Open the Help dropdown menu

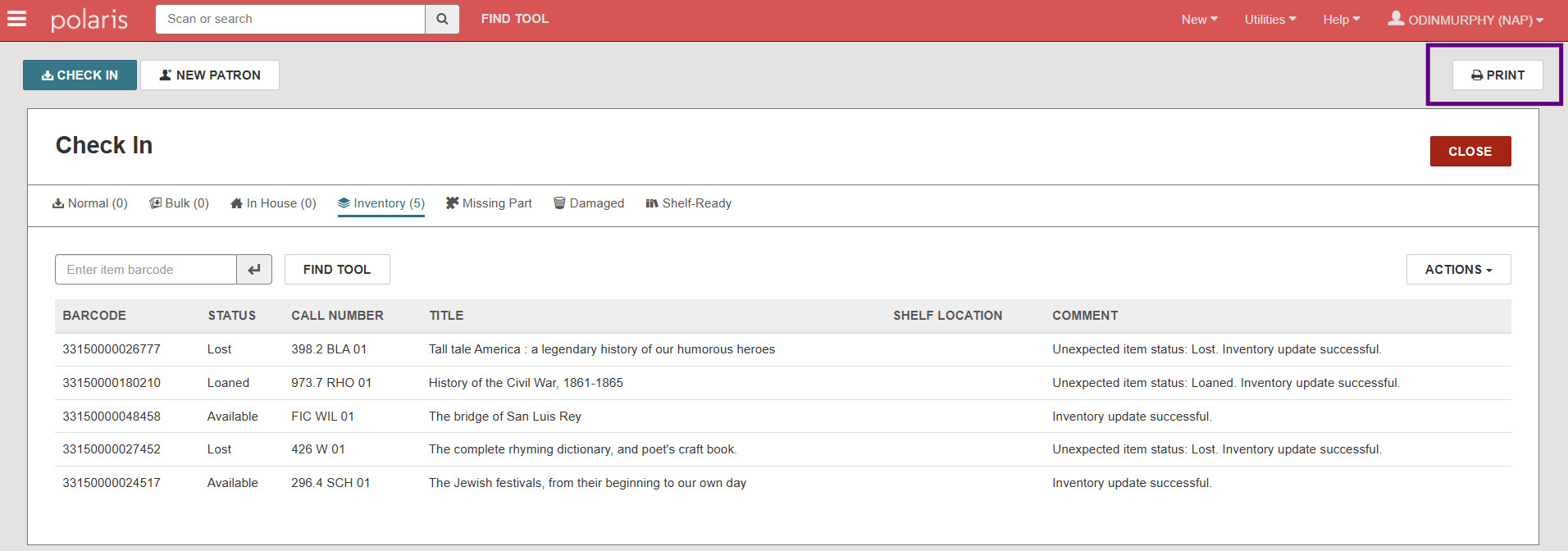pos(1341,20)
